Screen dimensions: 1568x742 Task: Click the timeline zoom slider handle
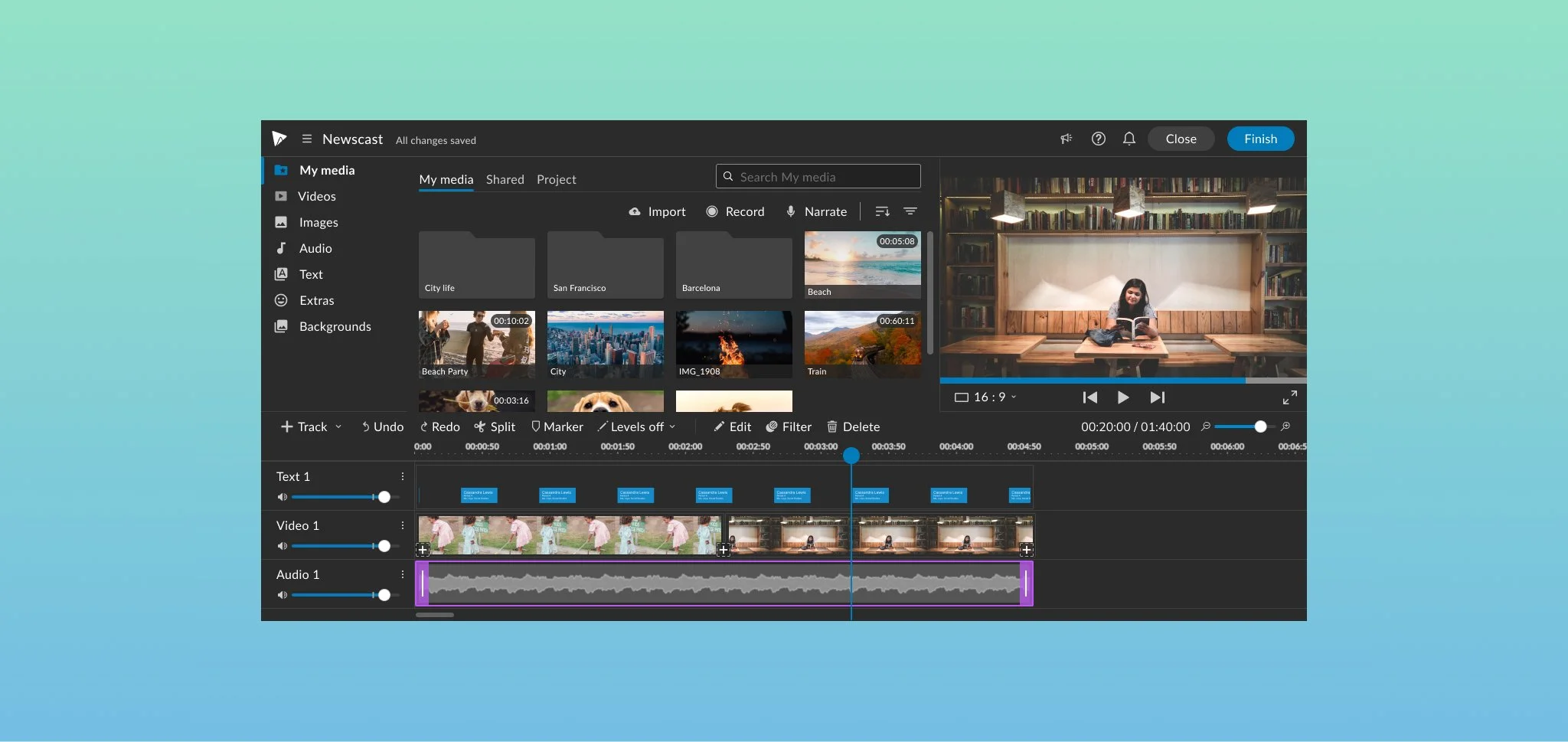click(1260, 427)
